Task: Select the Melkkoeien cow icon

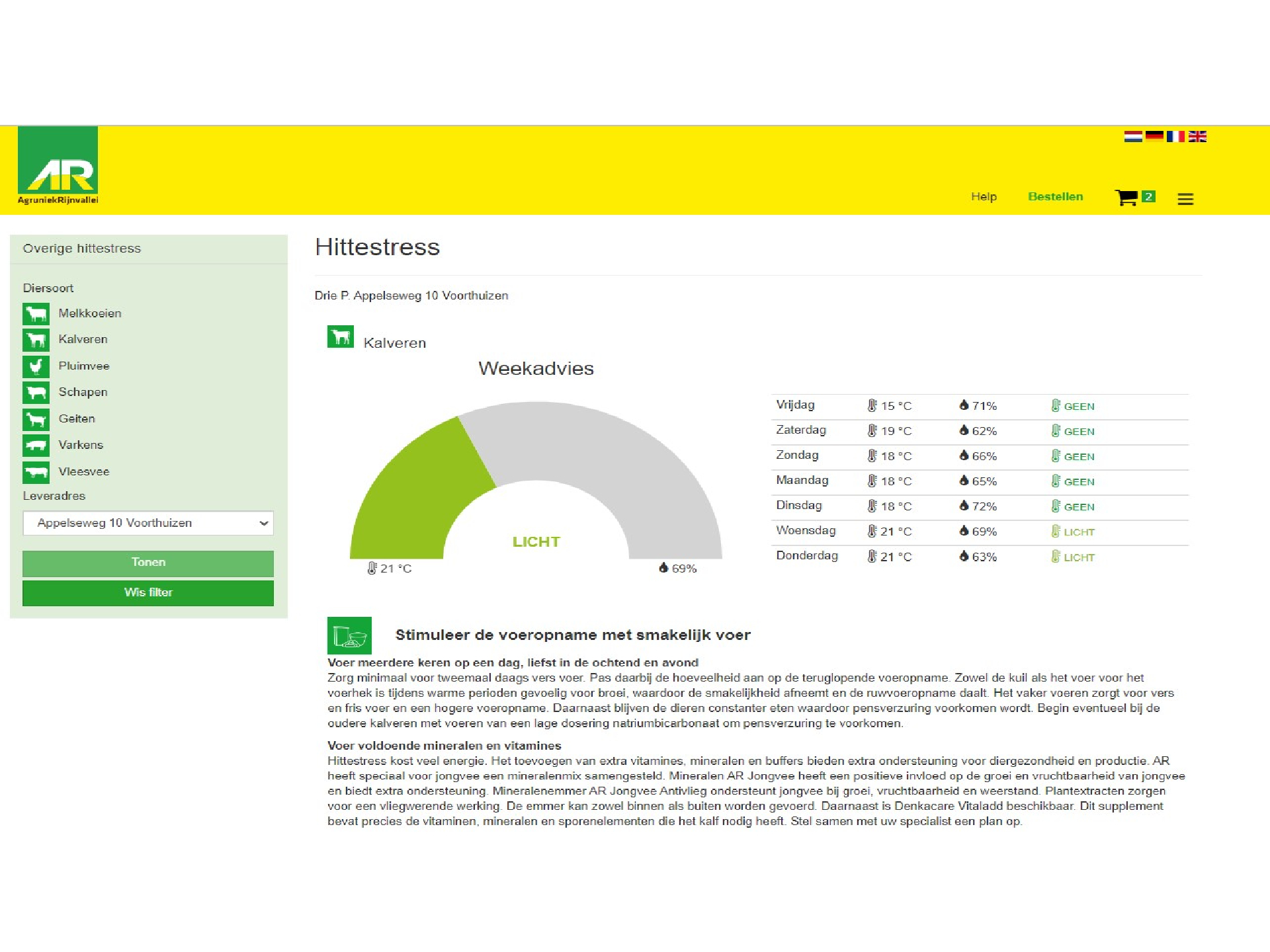Action: click(36, 313)
